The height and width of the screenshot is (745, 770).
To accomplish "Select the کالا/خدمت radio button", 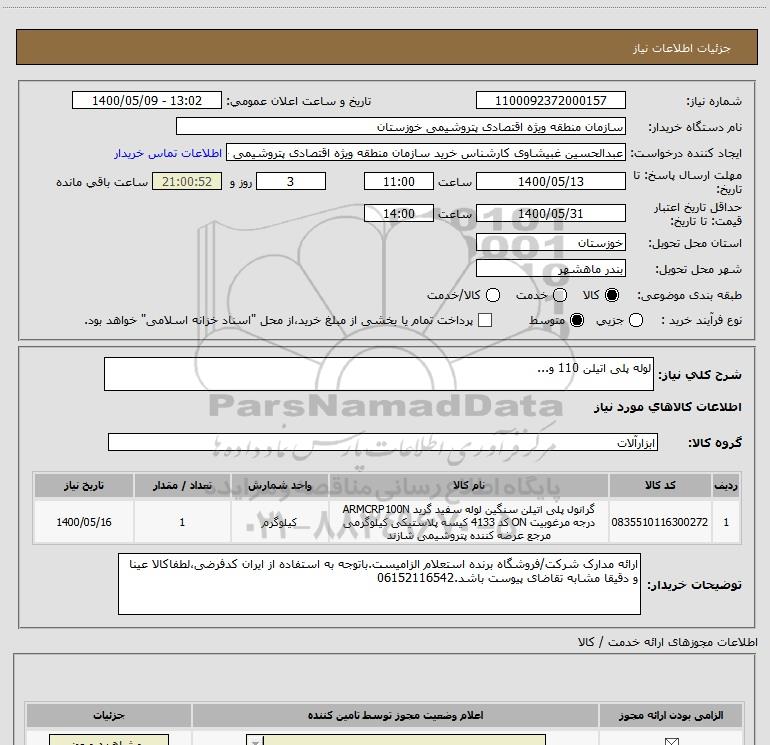I will 493,295.
